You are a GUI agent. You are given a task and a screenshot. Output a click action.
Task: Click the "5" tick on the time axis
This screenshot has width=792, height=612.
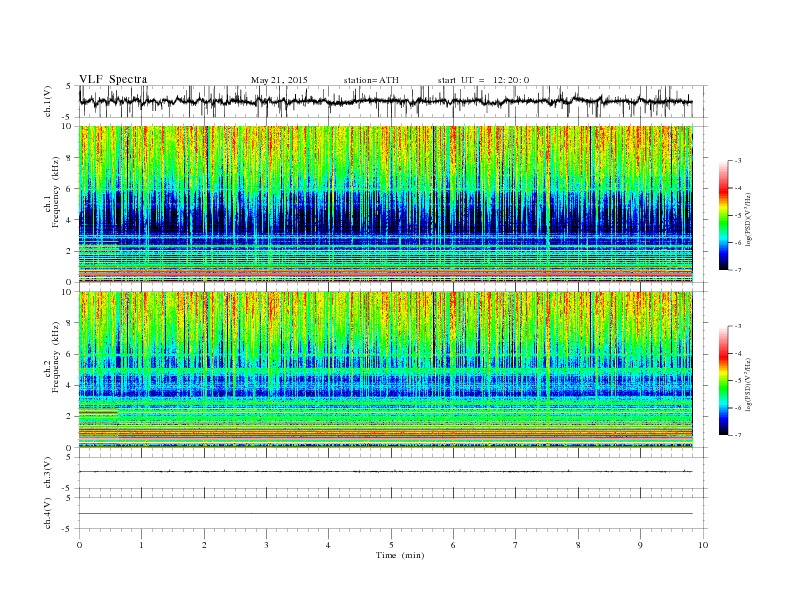391,545
